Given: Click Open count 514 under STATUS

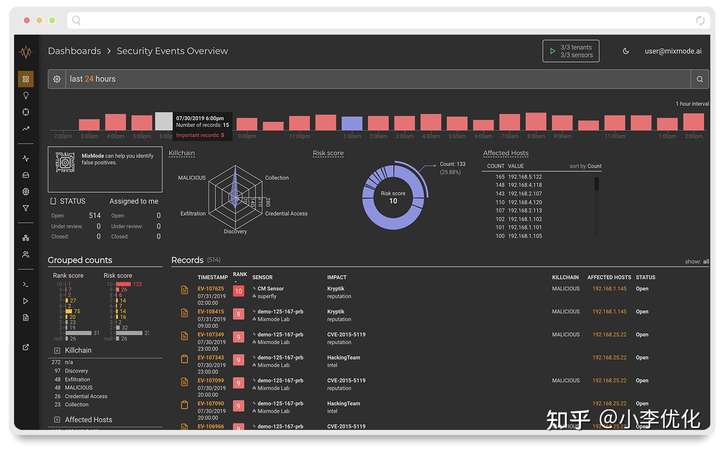Looking at the screenshot, I should [95, 215].
